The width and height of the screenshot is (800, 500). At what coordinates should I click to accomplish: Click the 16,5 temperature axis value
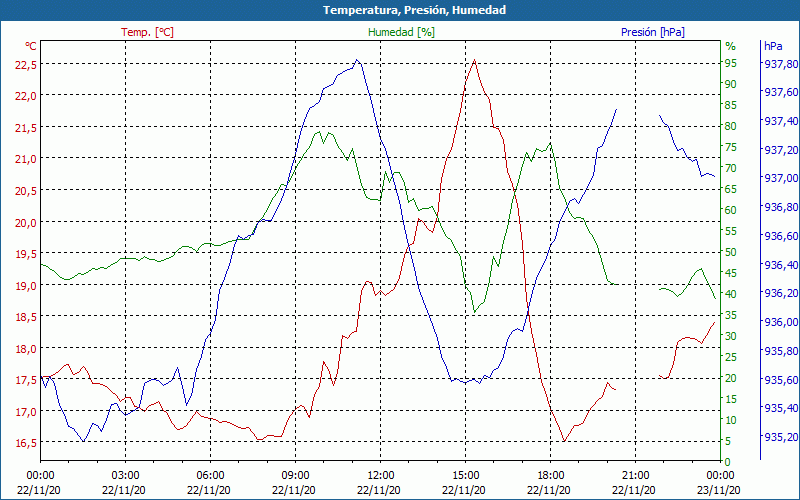[x=26, y=443]
